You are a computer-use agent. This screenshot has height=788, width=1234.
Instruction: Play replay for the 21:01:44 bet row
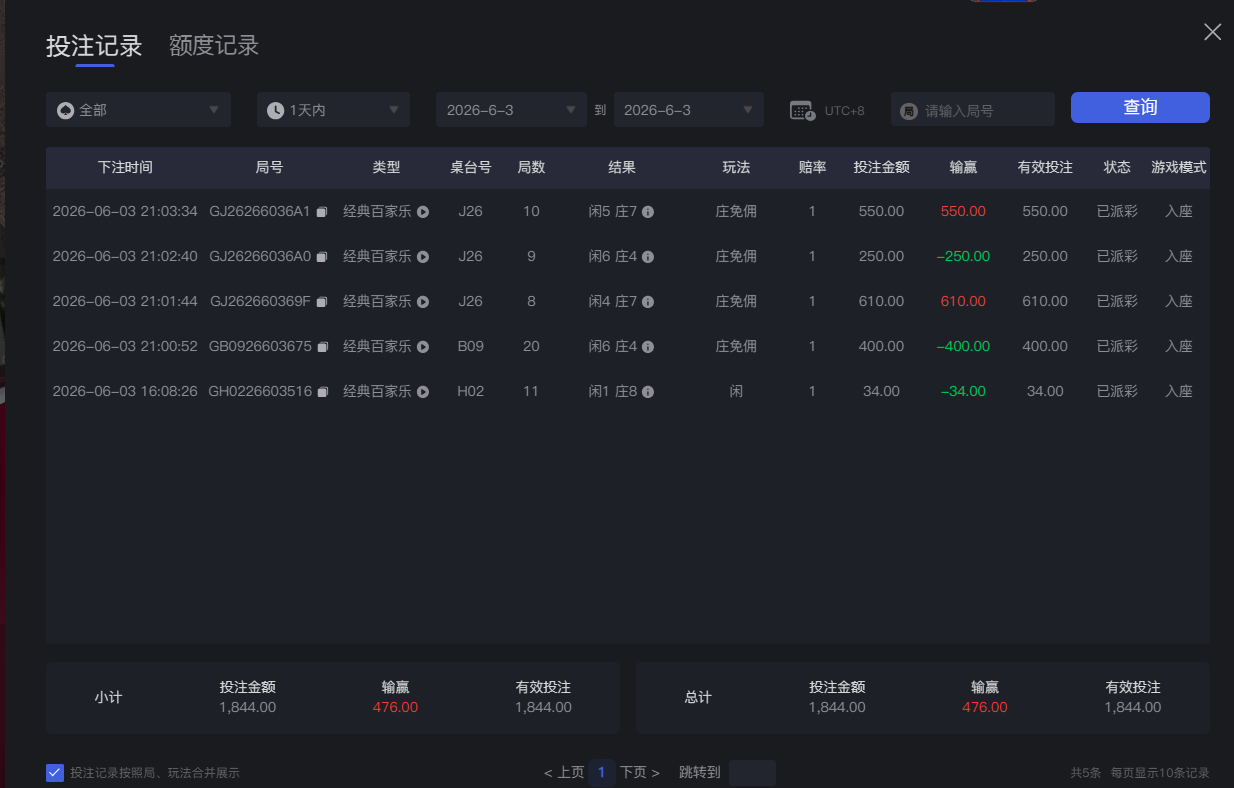pyautogui.click(x=423, y=302)
